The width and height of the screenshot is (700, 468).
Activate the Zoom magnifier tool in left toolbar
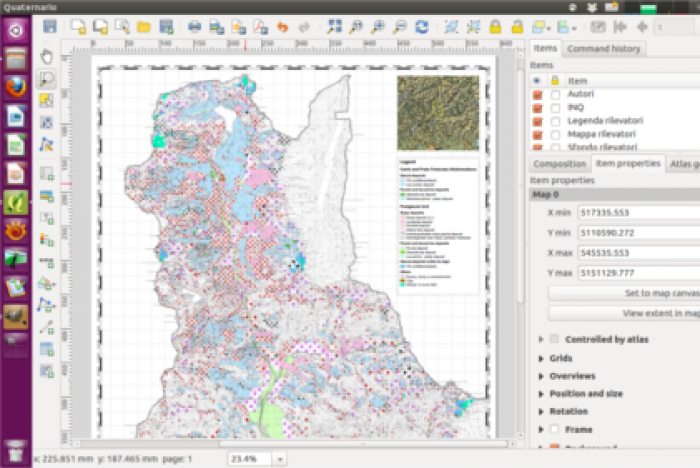coord(47,78)
